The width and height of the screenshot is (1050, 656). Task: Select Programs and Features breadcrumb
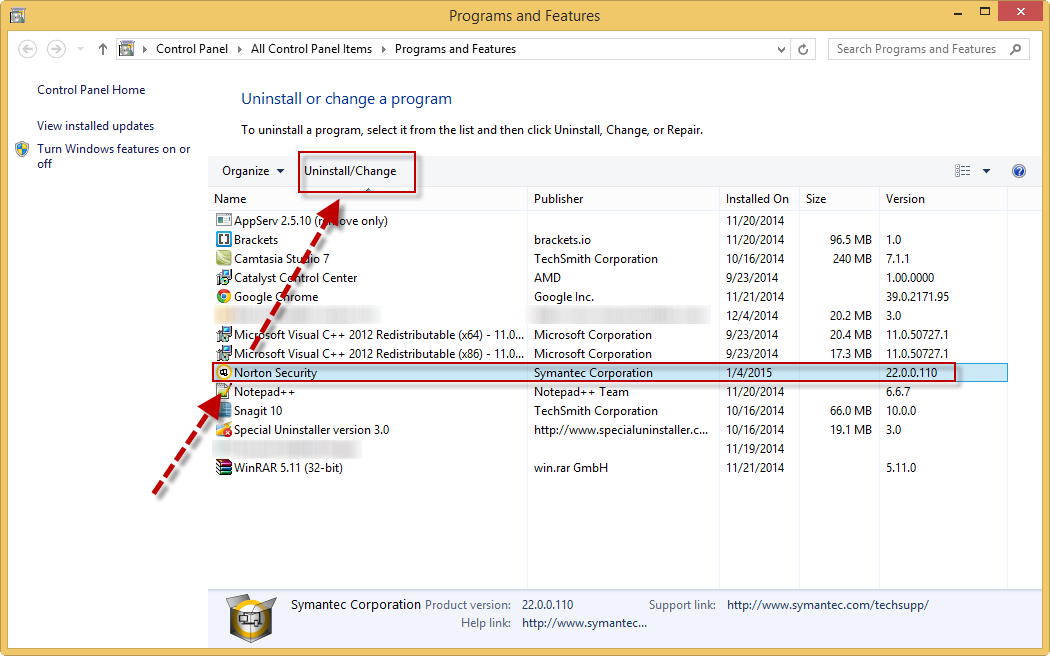tap(455, 49)
